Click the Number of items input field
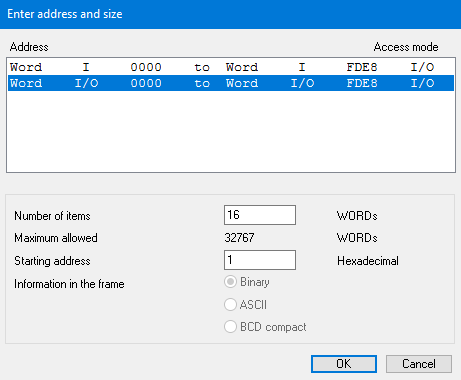461x380 pixels. pyautogui.click(x=260, y=215)
